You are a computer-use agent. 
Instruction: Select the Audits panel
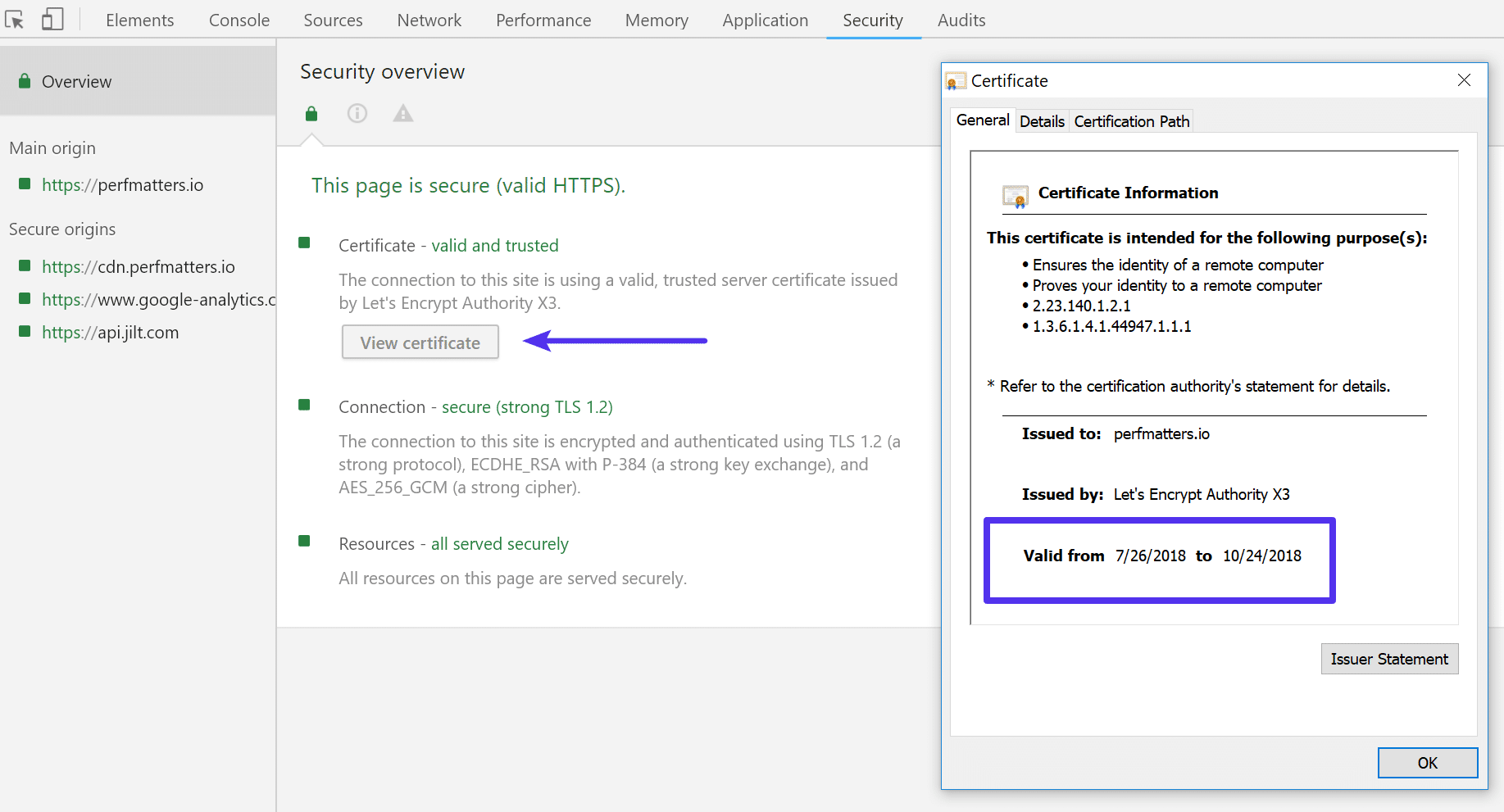pyautogui.click(x=961, y=20)
